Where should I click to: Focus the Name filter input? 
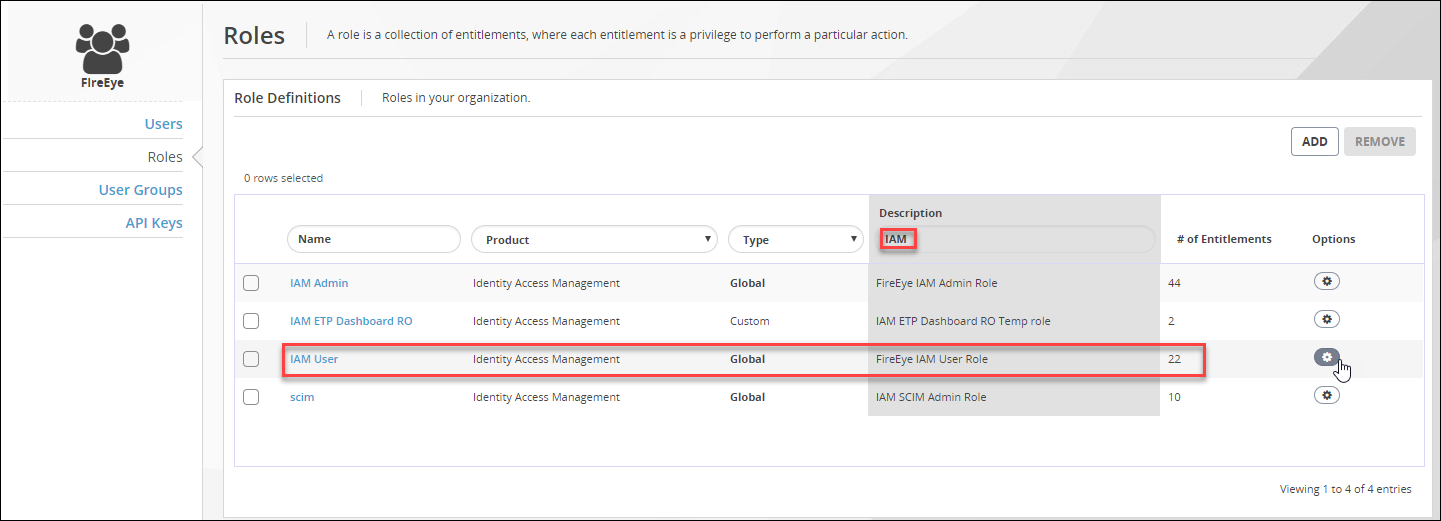click(374, 239)
